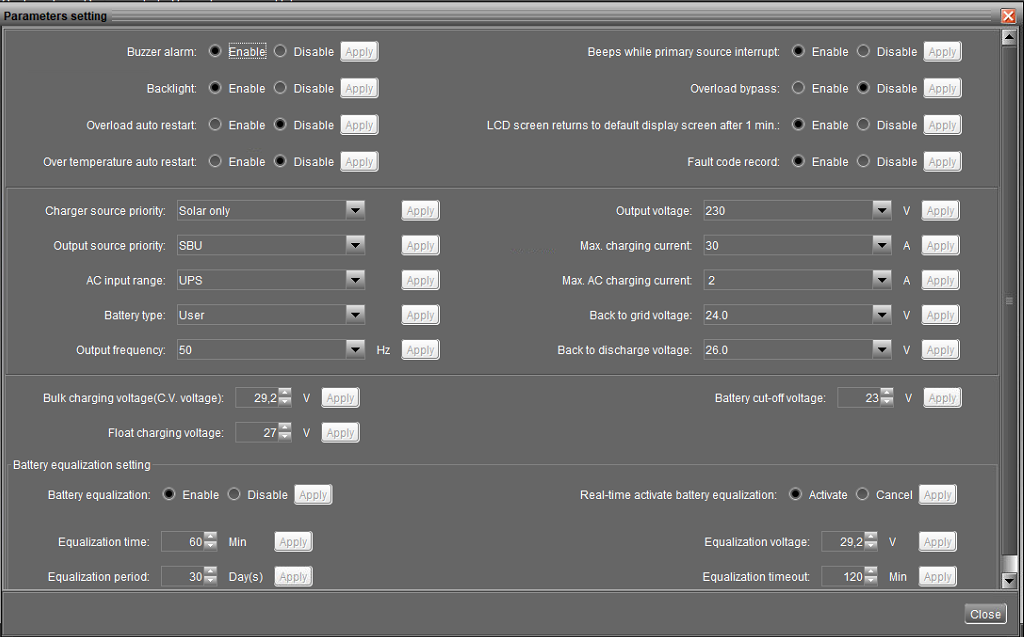
Task: Increase Equalization time spinner value
Action: coord(210,537)
